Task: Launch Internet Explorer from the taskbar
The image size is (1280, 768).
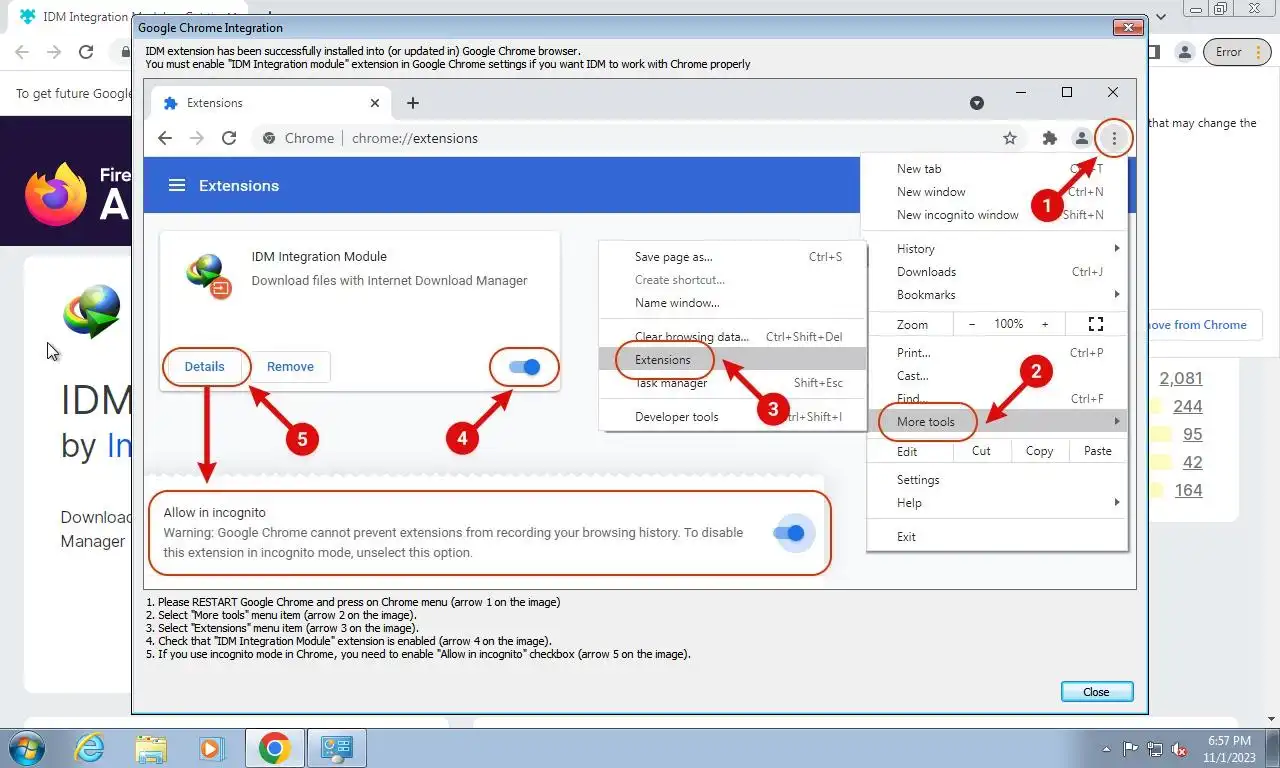Action: pyautogui.click(x=90, y=748)
